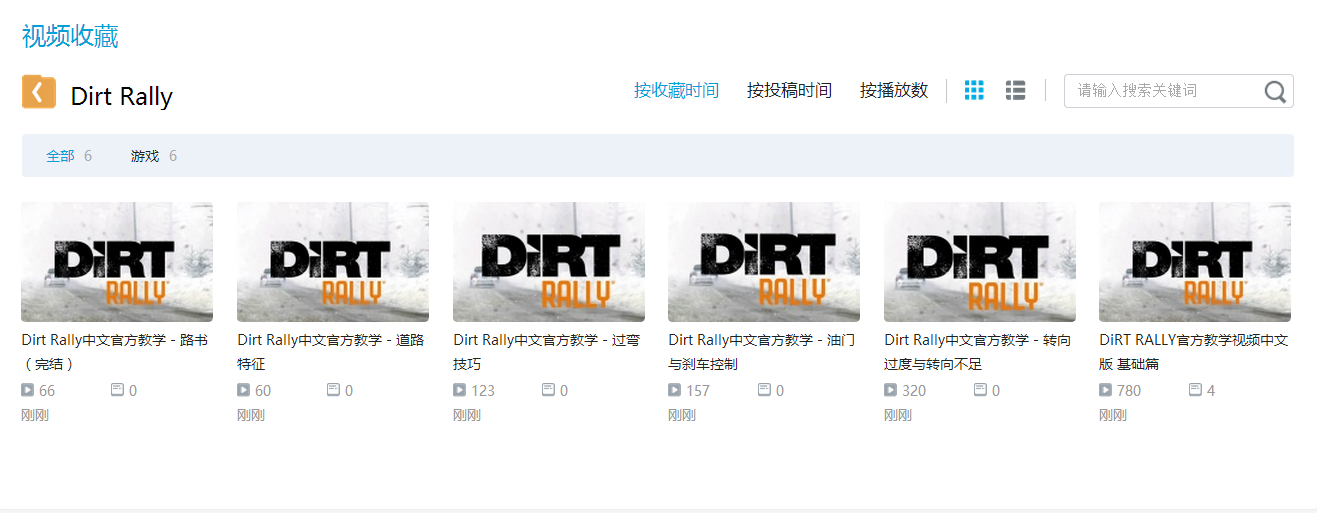Open title link 转向过度与转向不足
This screenshot has height=513, width=1317.
[x=978, y=352]
